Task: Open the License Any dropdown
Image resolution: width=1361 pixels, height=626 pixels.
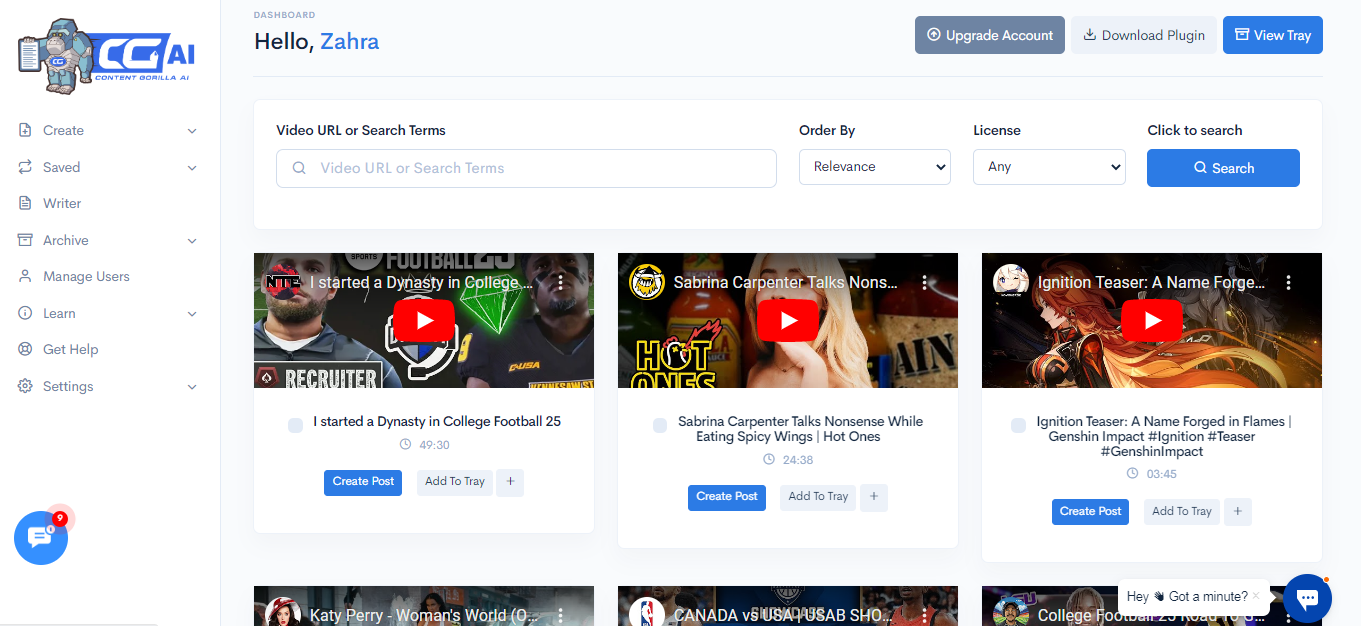Action: tap(1049, 167)
